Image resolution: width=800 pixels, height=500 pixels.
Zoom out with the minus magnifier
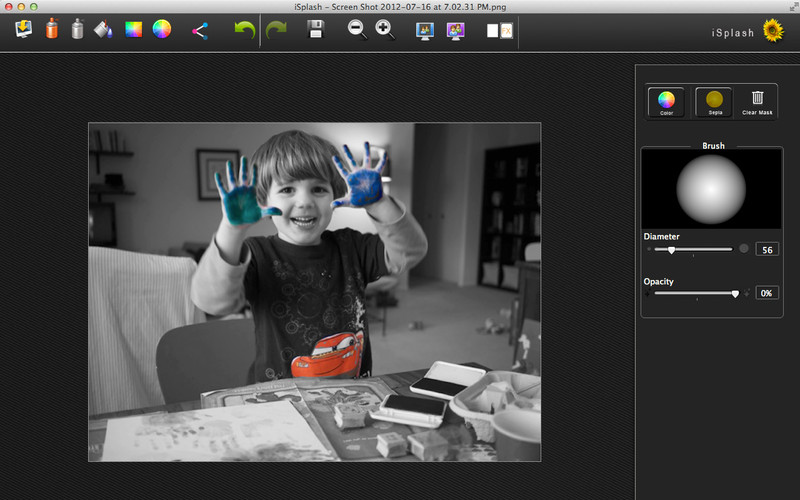pyautogui.click(x=357, y=29)
